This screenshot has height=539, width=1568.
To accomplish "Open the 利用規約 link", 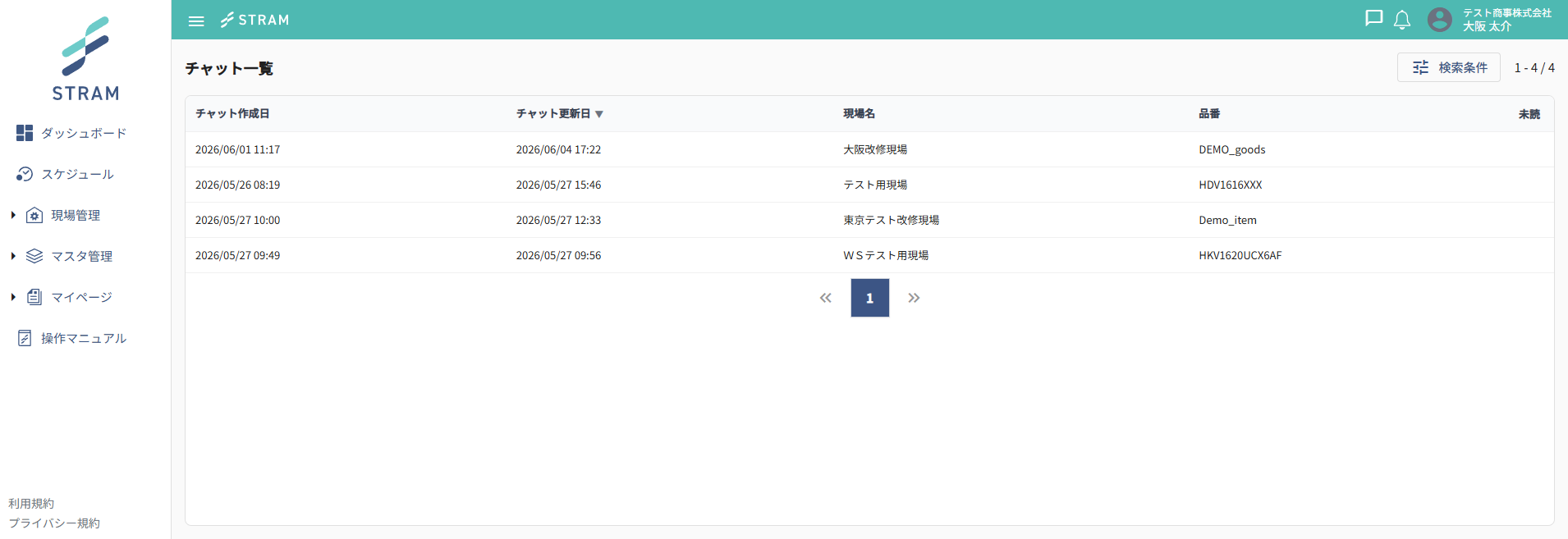I will point(31,504).
